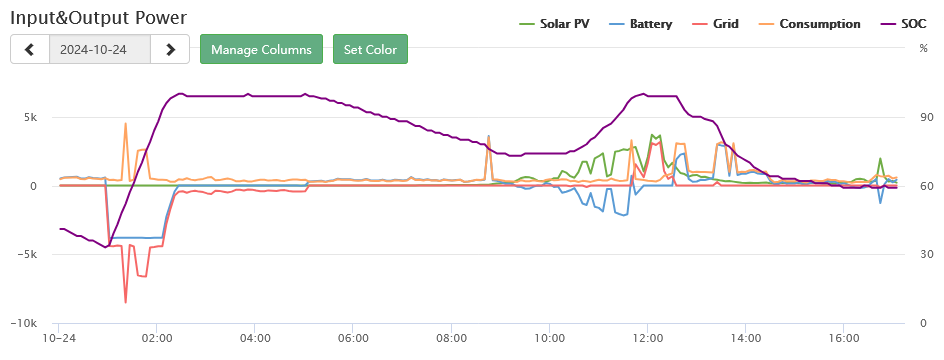The width and height of the screenshot is (944, 360).
Task: Click the 16:00 time axis label
Action: [x=843, y=338]
